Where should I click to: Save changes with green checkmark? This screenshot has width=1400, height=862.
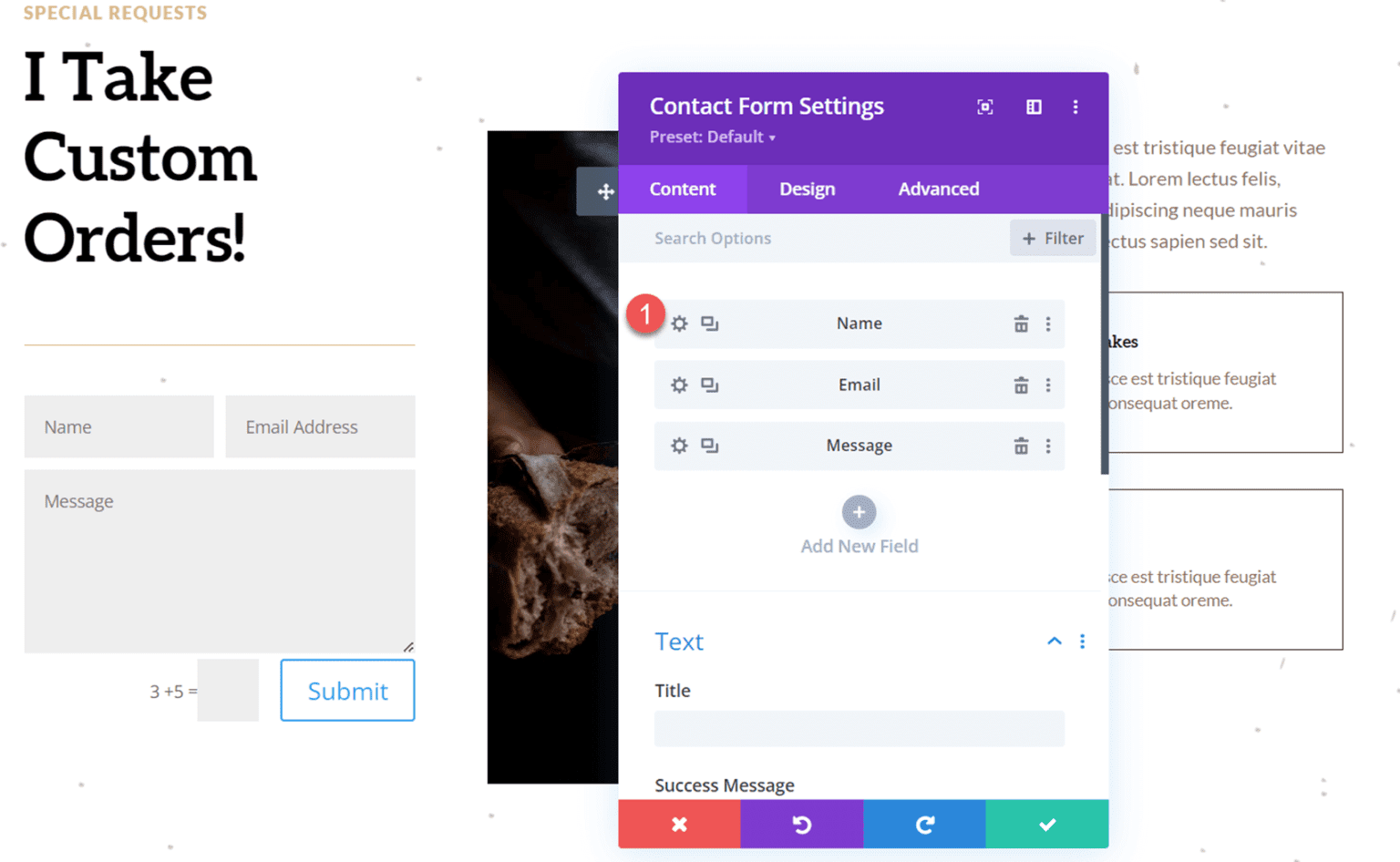[1046, 824]
